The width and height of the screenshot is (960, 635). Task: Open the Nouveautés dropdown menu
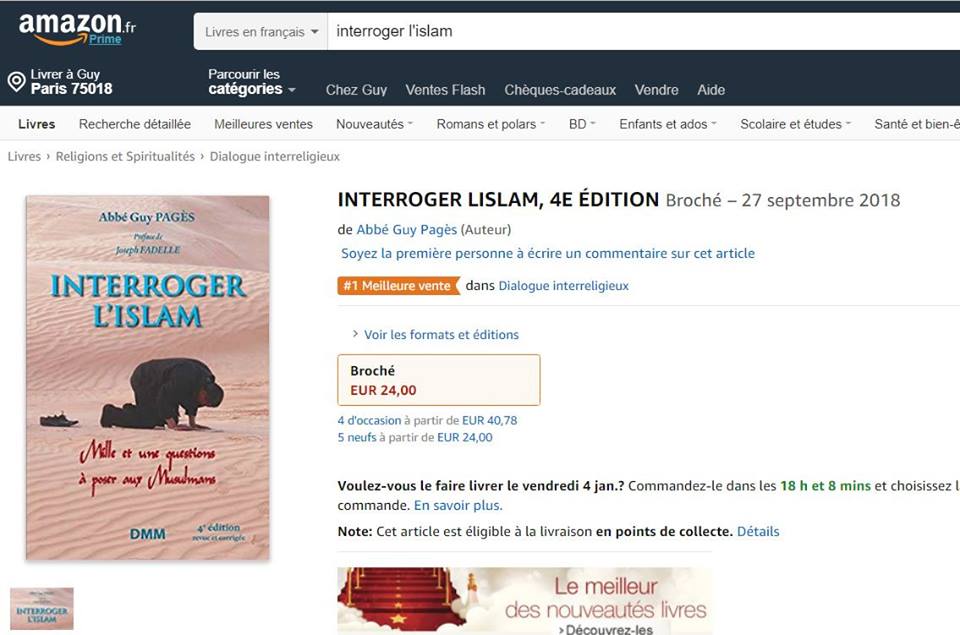tap(374, 124)
